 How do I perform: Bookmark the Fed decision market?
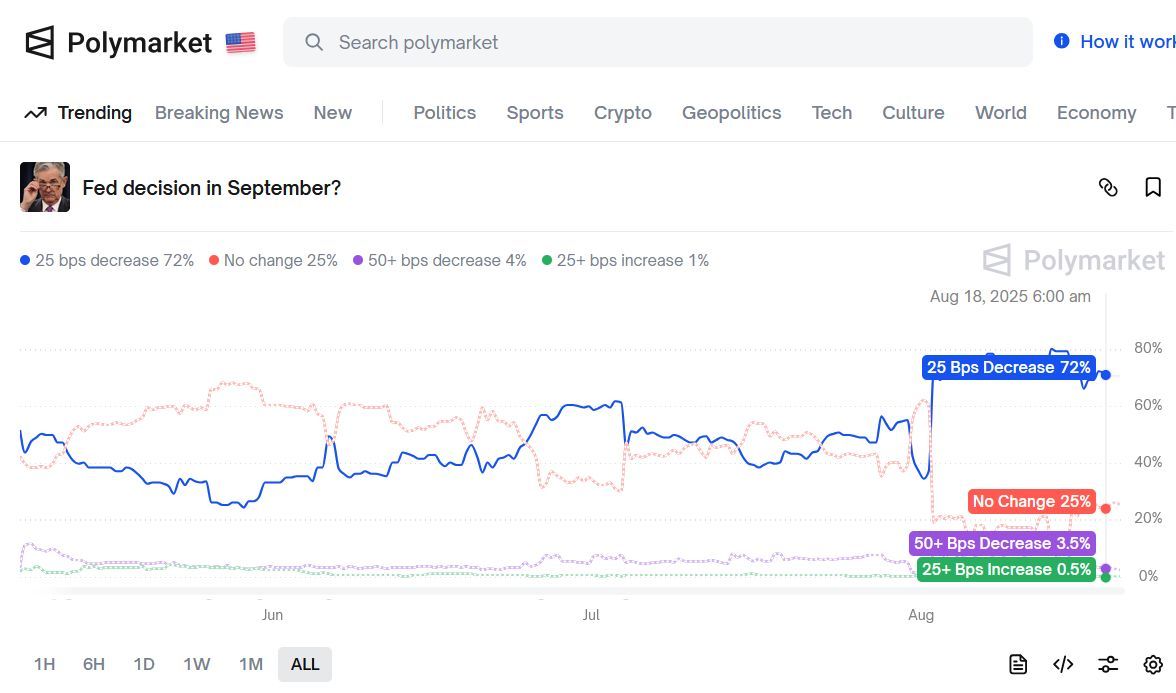1153,188
